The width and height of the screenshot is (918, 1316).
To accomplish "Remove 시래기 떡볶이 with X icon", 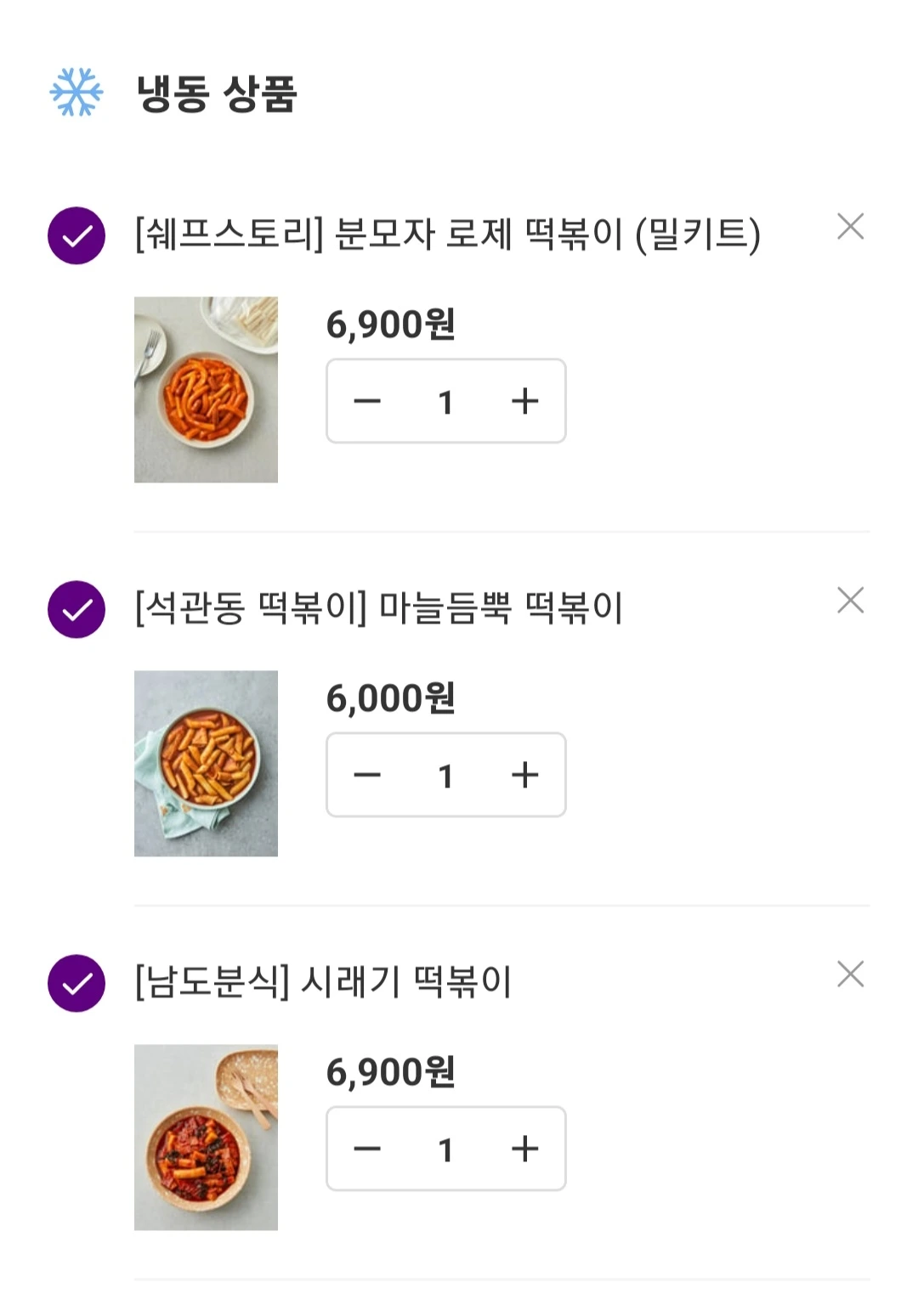I will pyautogui.click(x=850, y=974).
